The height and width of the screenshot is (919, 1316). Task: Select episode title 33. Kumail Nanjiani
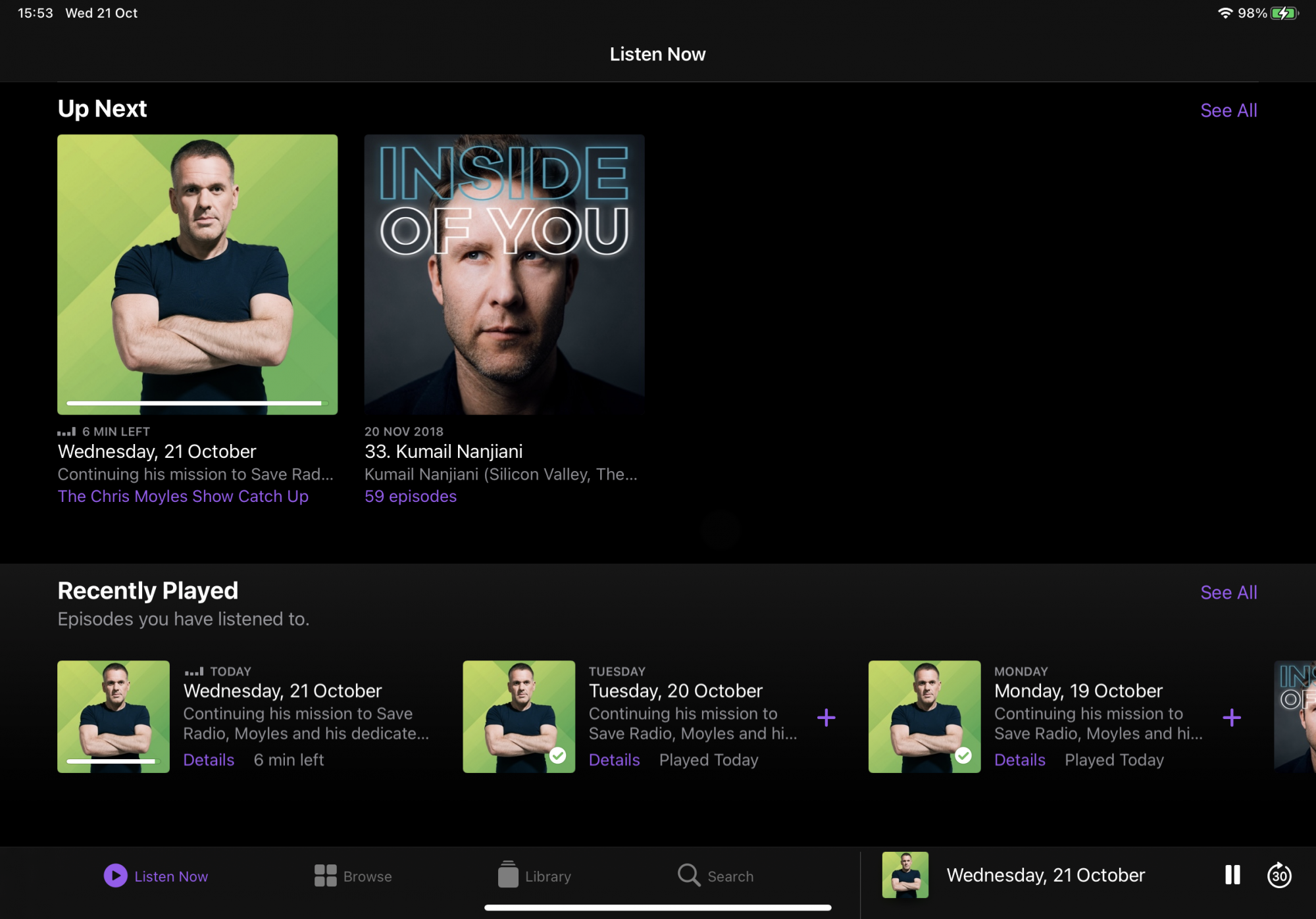tap(443, 451)
